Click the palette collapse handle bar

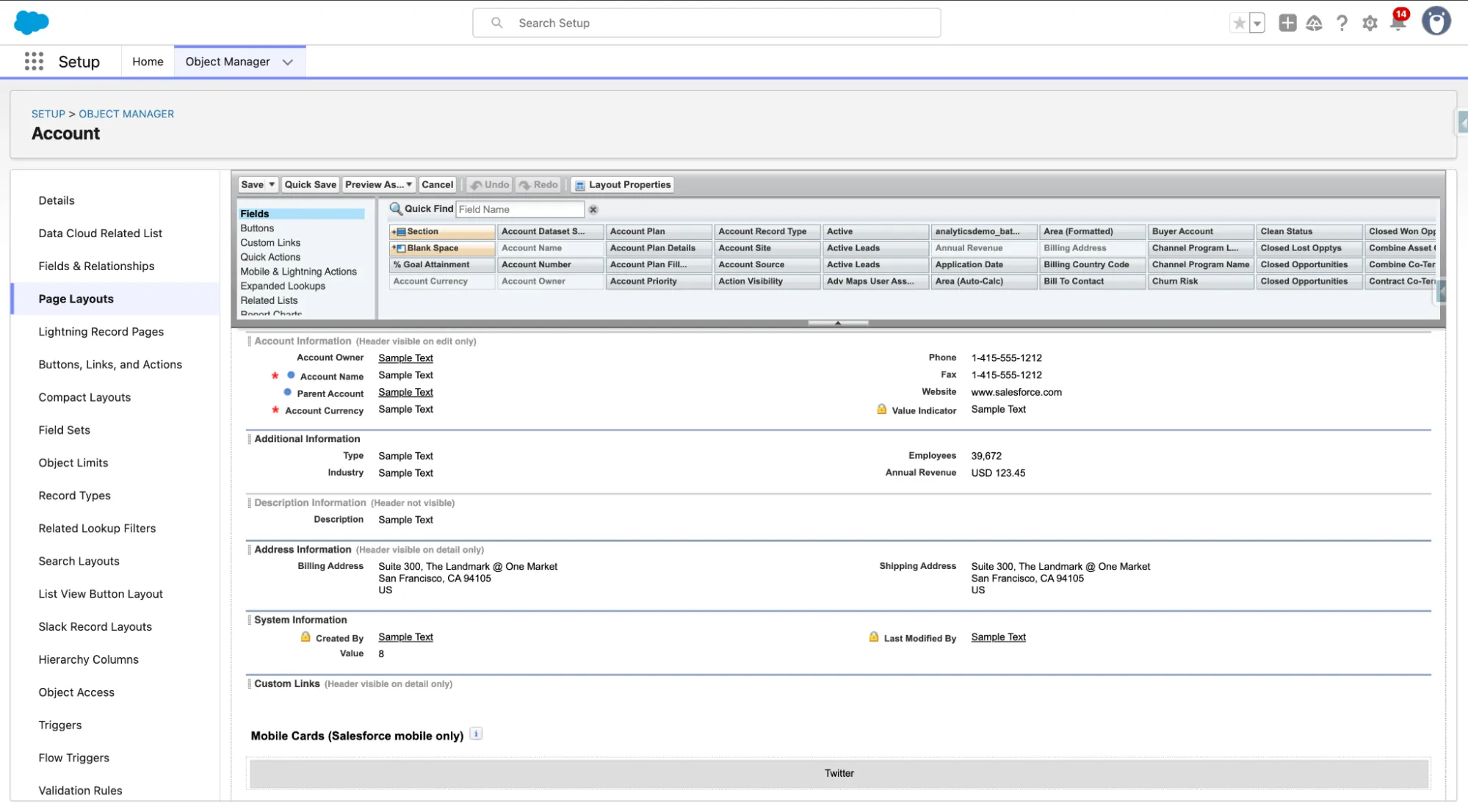coord(837,323)
